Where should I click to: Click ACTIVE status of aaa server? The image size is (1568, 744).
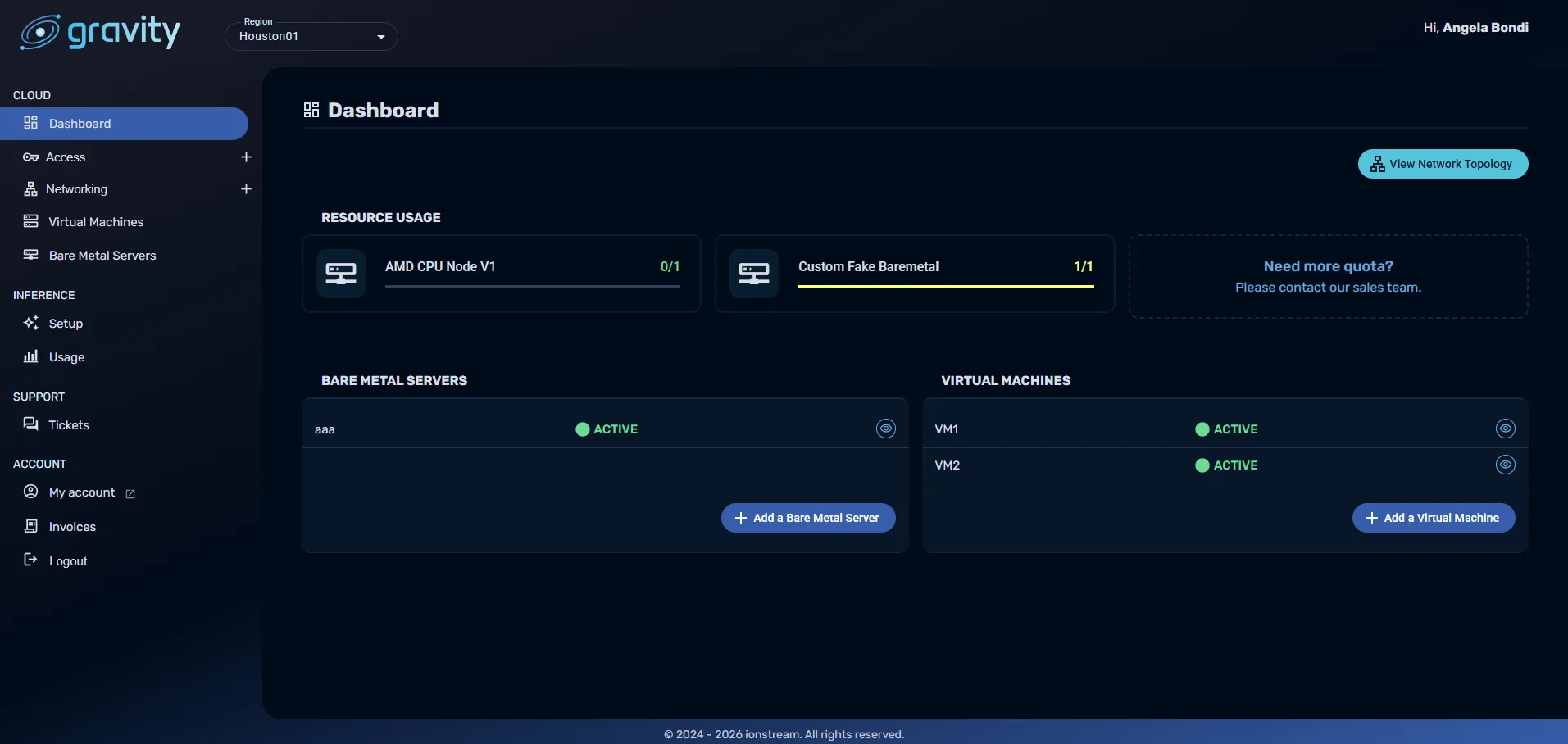point(607,429)
